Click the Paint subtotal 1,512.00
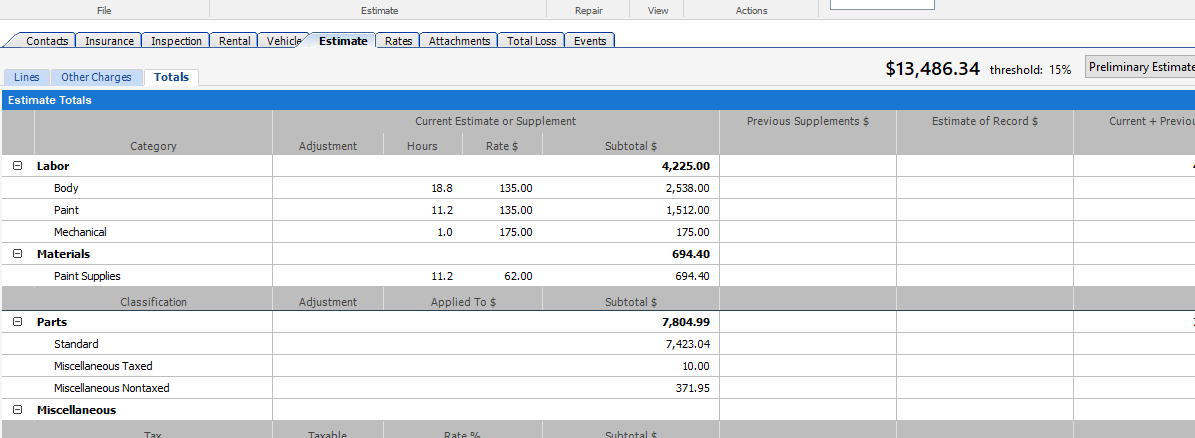The width and height of the screenshot is (1195, 438). click(x=687, y=210)
